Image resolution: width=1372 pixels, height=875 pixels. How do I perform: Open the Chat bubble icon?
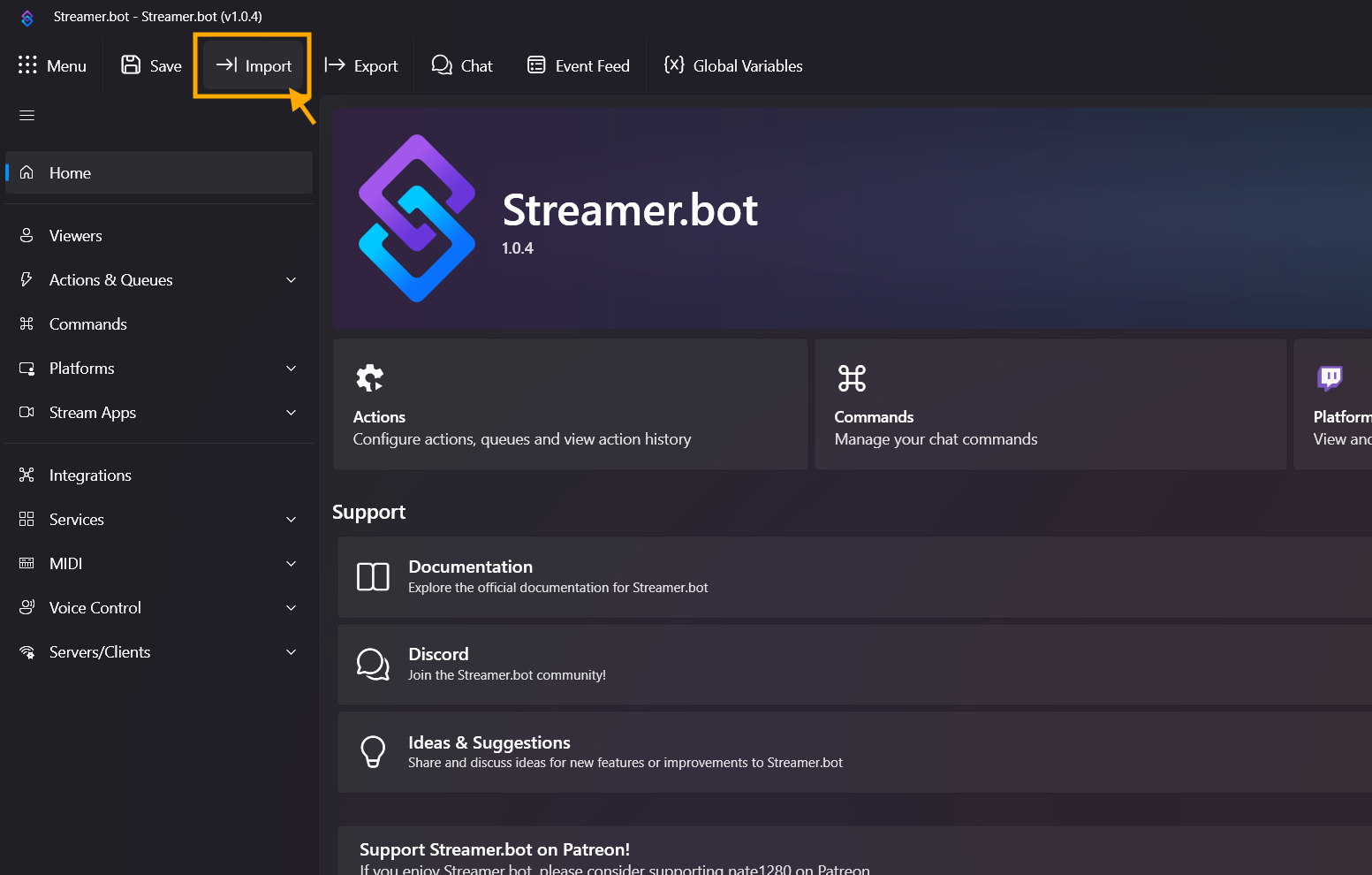pos(442,65)
